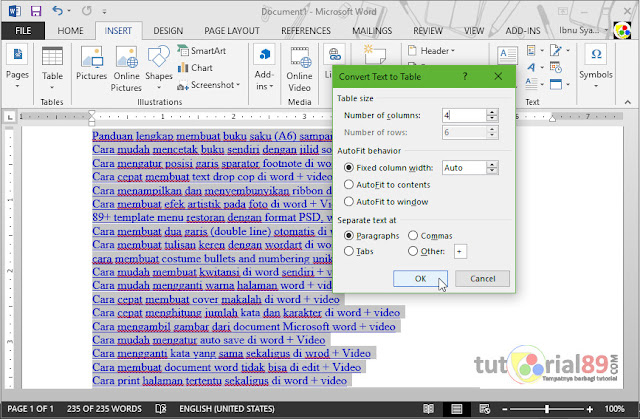The image size is (640, 419).
Task: Click zoom out minus button
Action: 505,409
